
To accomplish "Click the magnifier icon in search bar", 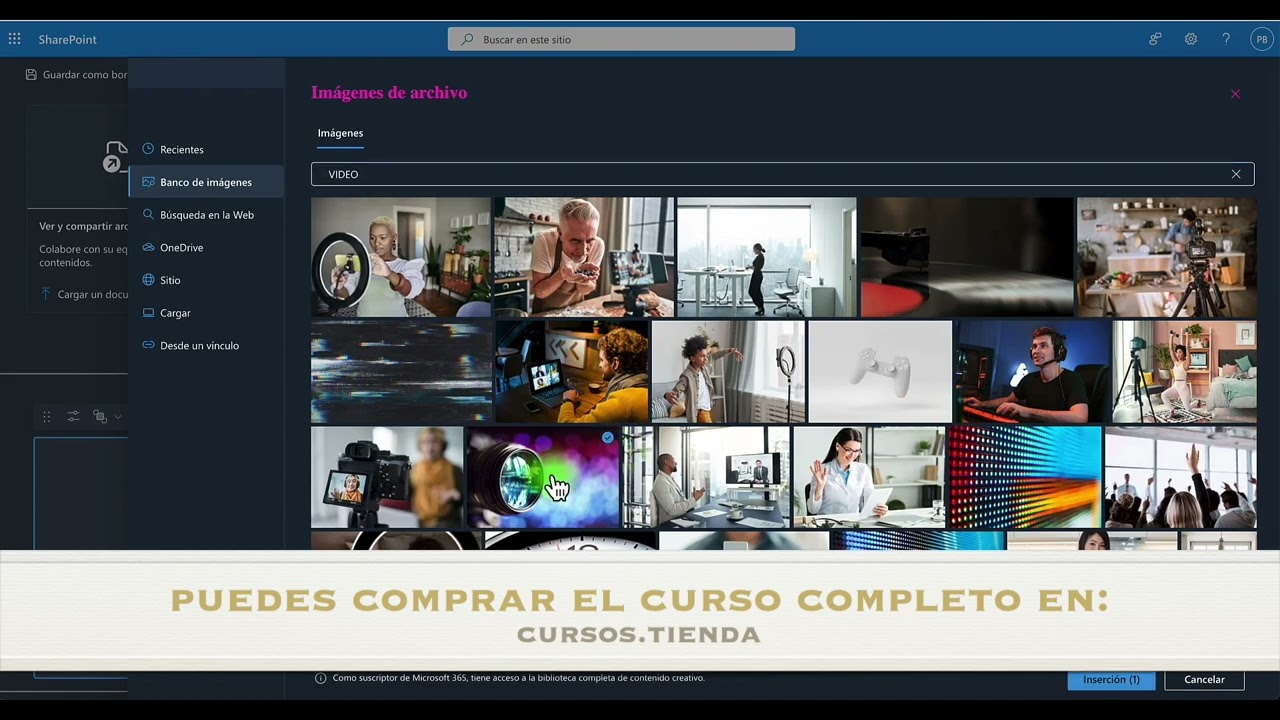I will 467,39.
